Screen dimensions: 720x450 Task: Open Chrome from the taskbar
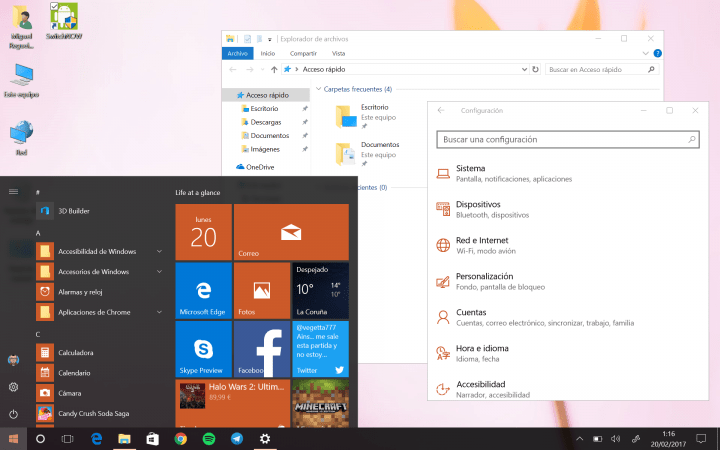180,439
